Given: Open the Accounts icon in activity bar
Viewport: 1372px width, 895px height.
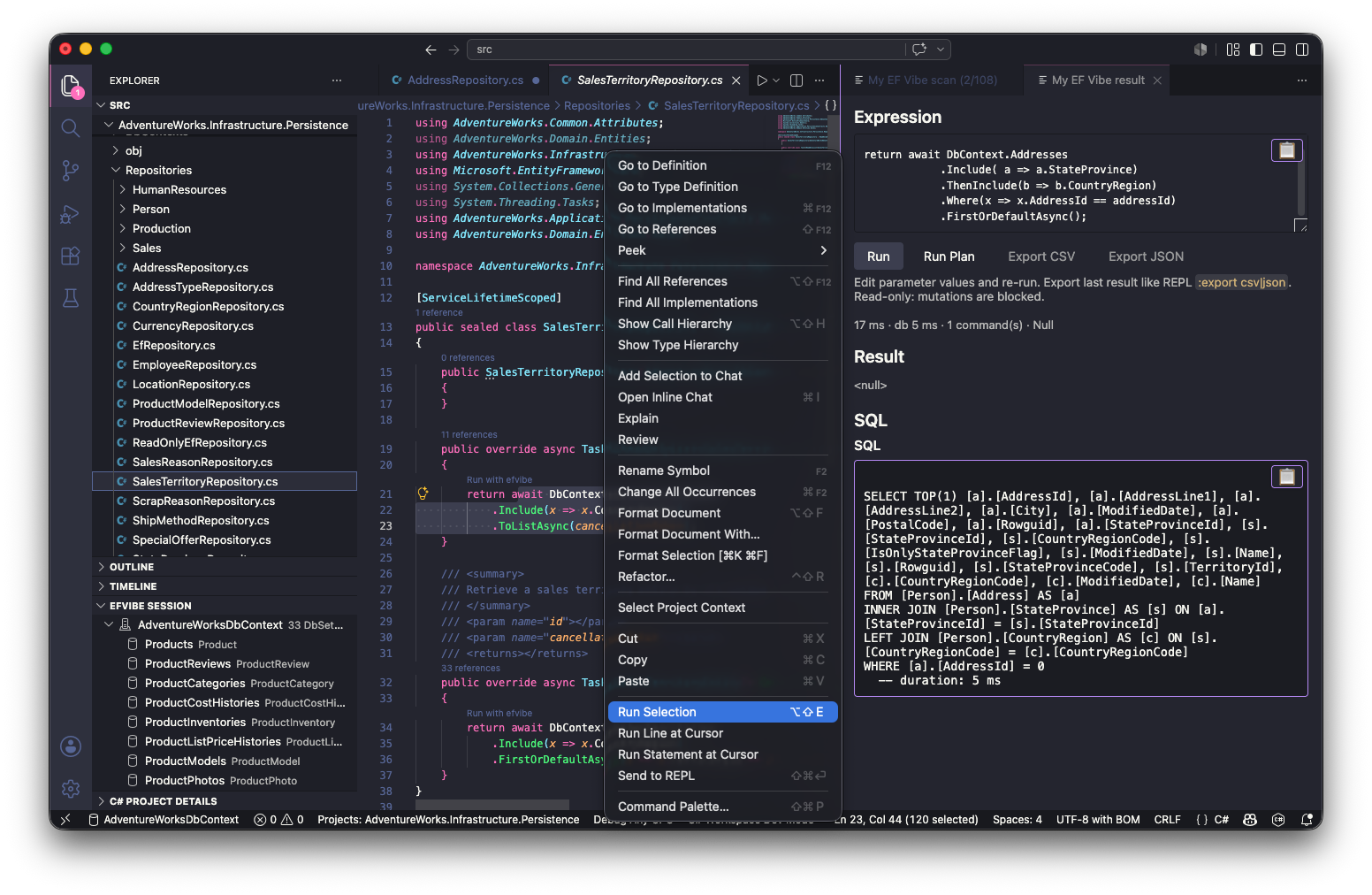Looking at the screenshot, I should tap(71, 746).
